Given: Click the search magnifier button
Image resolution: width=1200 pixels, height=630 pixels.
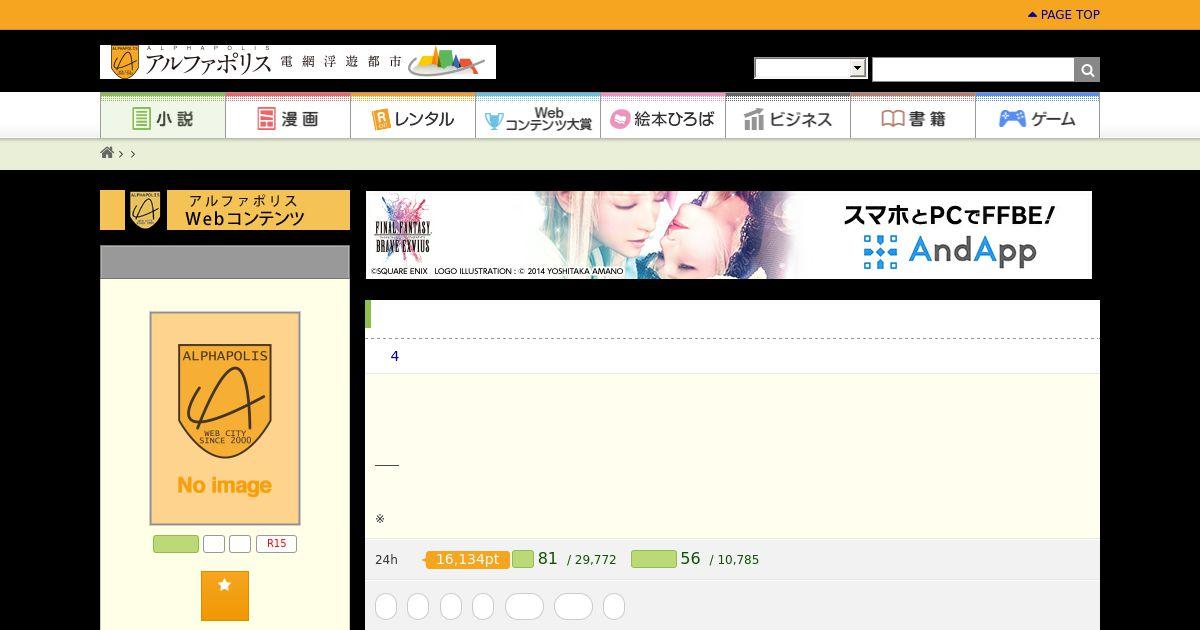Looking at the screenshot, I should point(1087,69).
